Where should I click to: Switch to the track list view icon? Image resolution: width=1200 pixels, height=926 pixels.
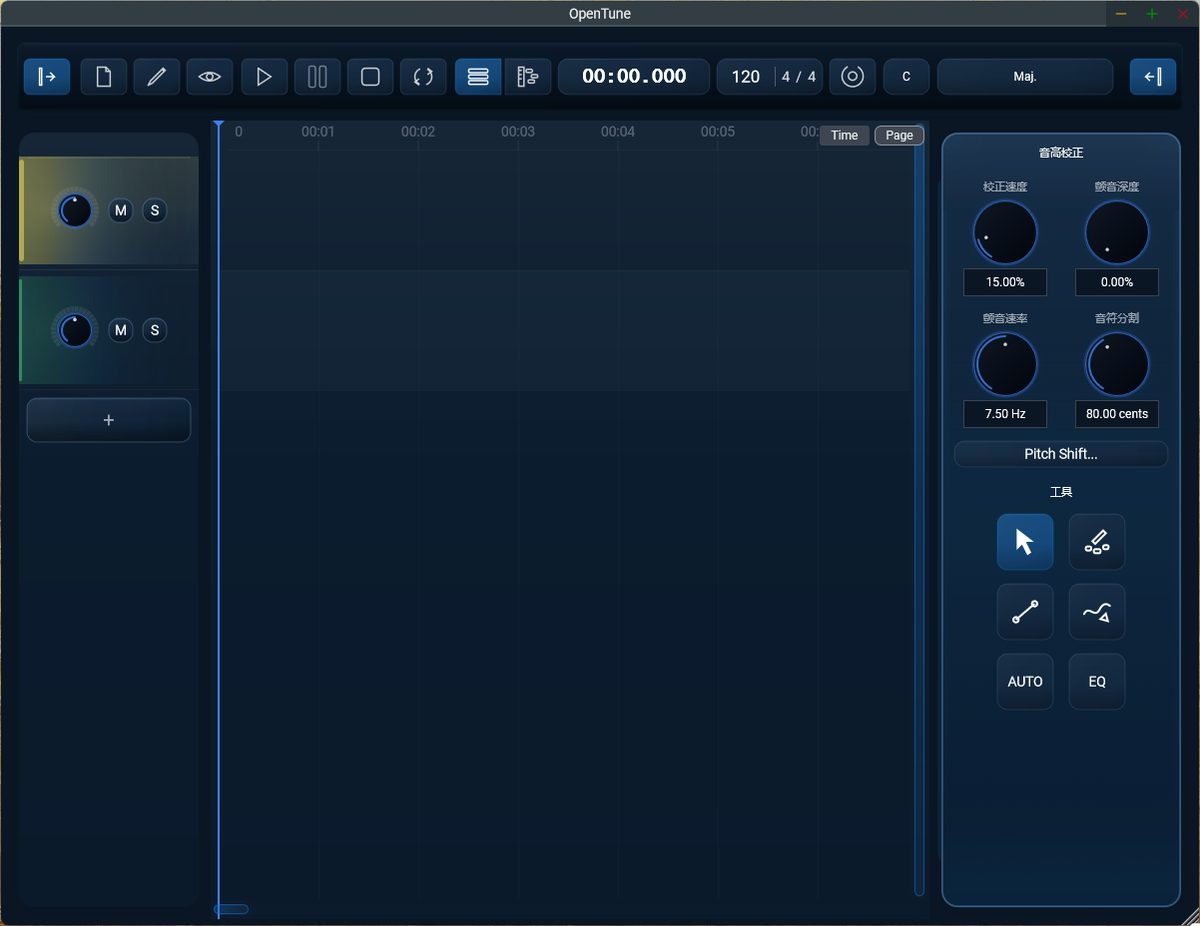click(x=478, y=77)
